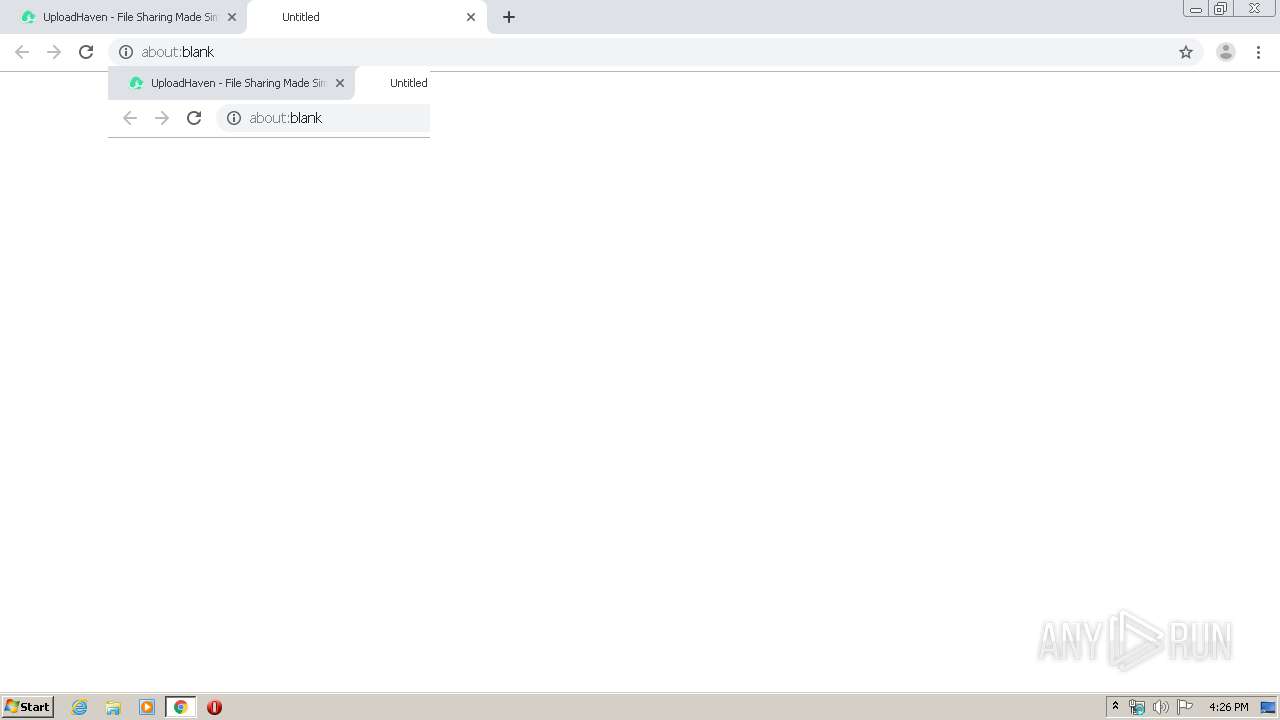Open the media player from the taskbar
1280x720 pixels.
point(147,707)
